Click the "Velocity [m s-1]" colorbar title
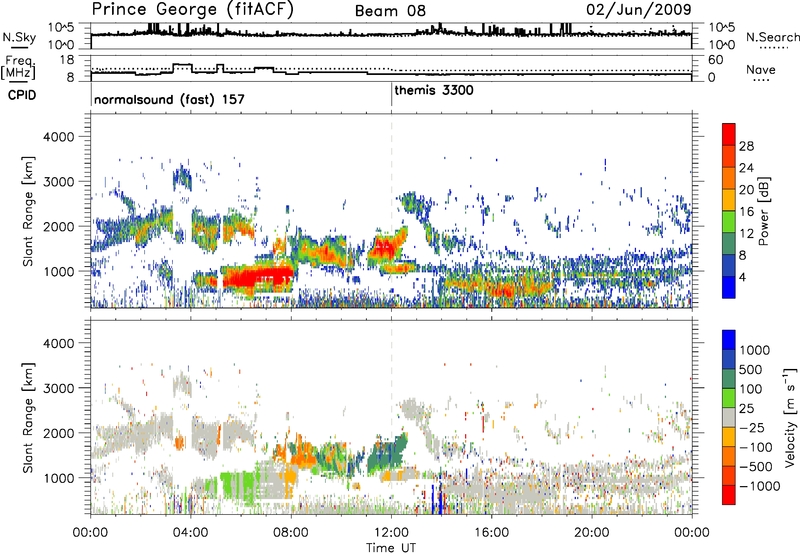The height and width of the screenshot is (554, 800). coord(790,417)
